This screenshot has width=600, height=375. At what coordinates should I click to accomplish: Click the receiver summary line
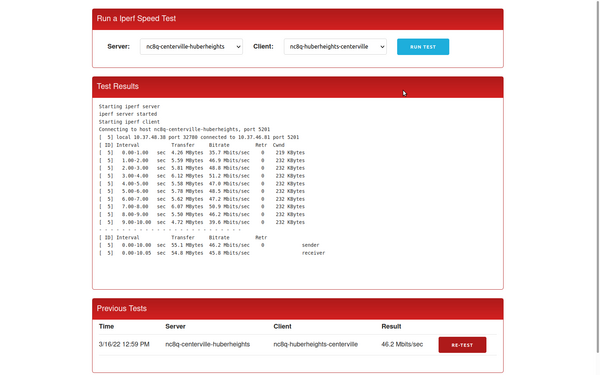pos(212,253)
